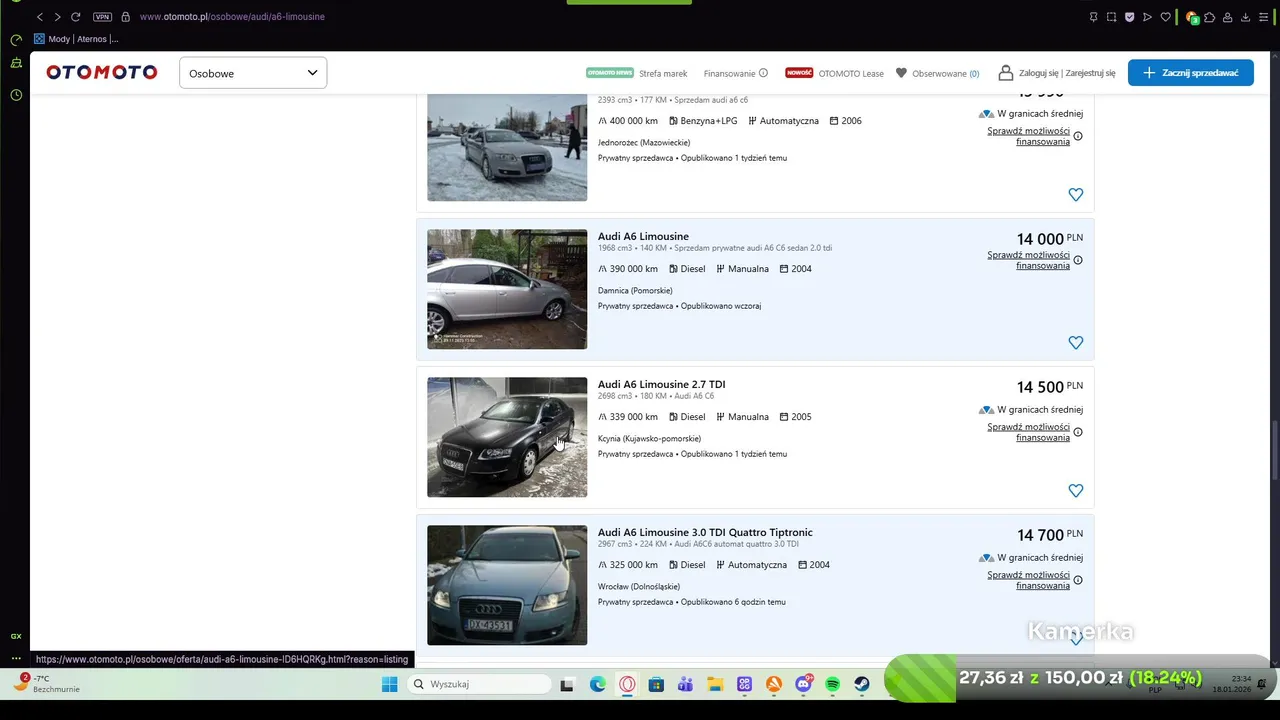Open the Audi A6 Limousine 14 000 PLN title
The height and width of the screenshot is (720, 1280).
pyautogui.click(x=643, y=236)
